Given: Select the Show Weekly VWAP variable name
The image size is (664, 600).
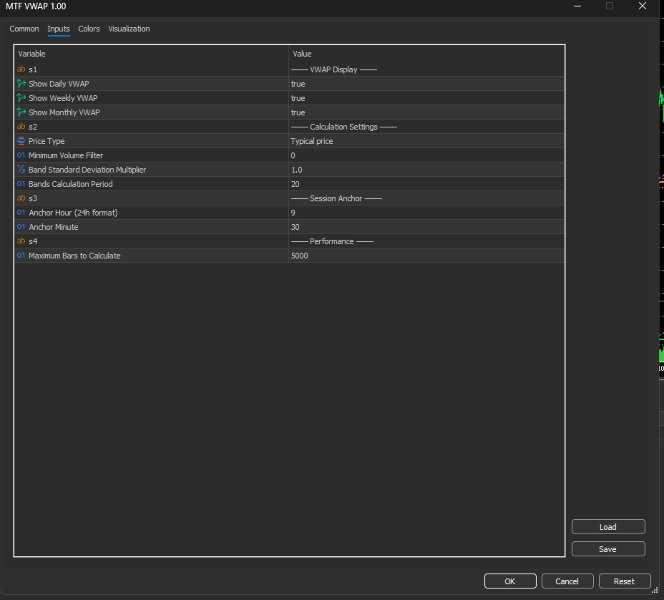Looking at the screenshot, I should point(63,98).
